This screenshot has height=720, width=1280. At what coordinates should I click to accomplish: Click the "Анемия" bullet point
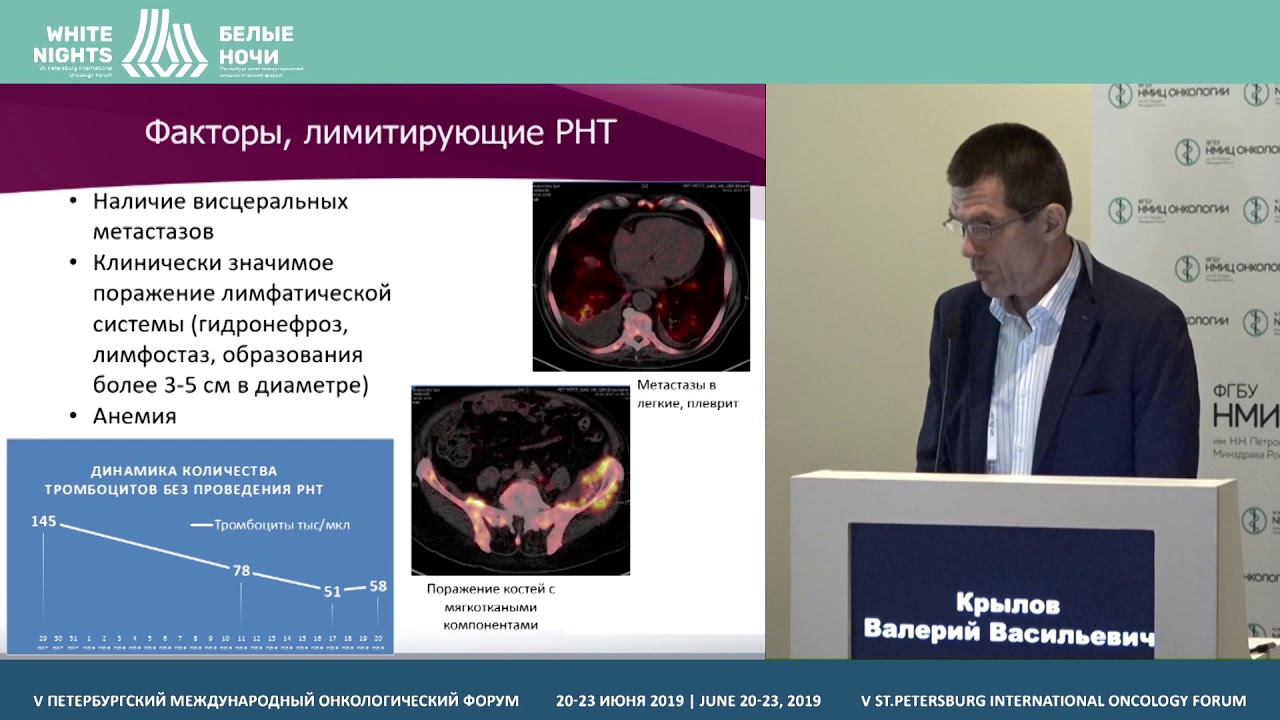pos(135,416)
